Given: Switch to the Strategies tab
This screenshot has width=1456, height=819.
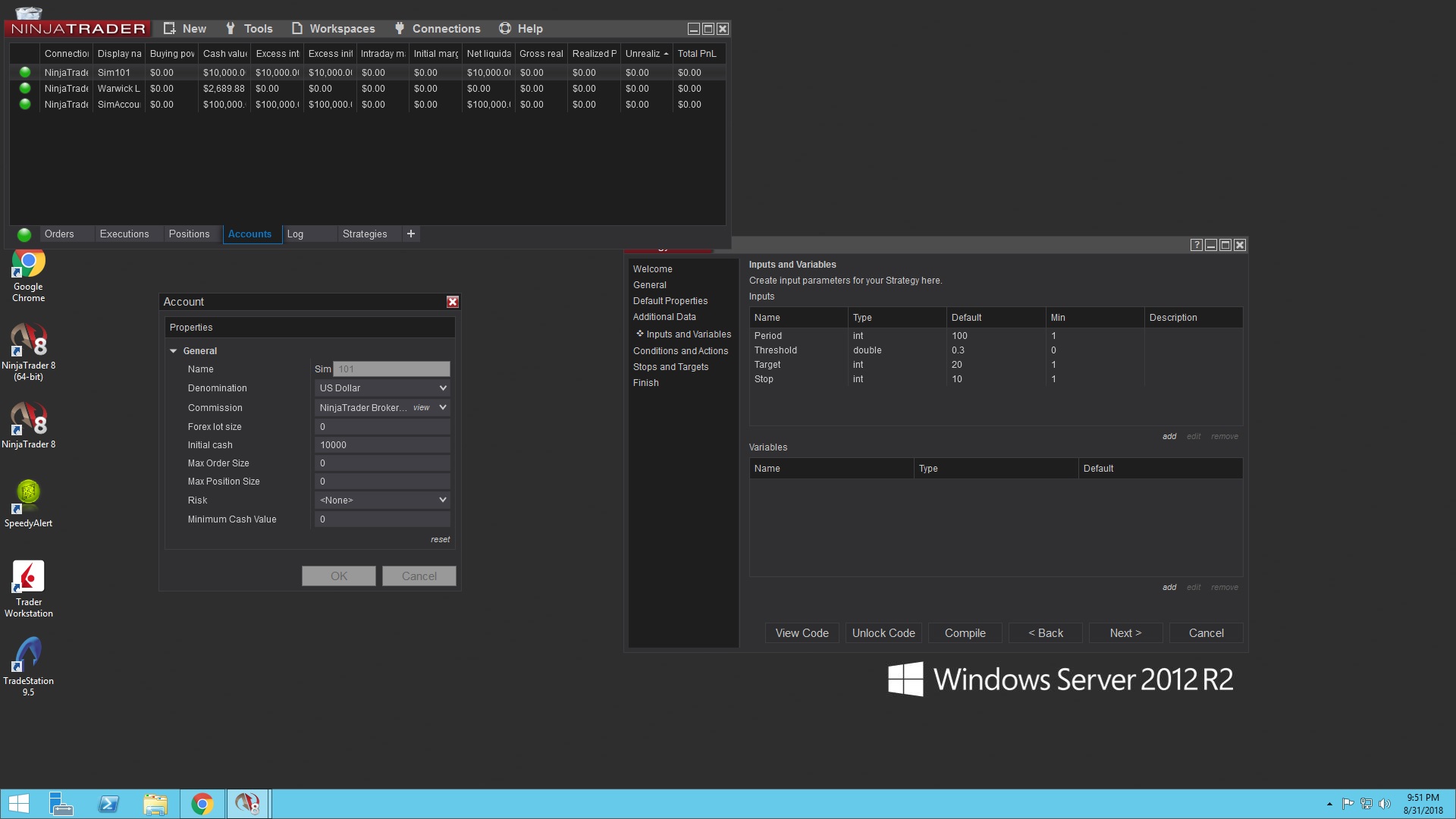Looking at the screenshot, I should click(x=364, y=234).
